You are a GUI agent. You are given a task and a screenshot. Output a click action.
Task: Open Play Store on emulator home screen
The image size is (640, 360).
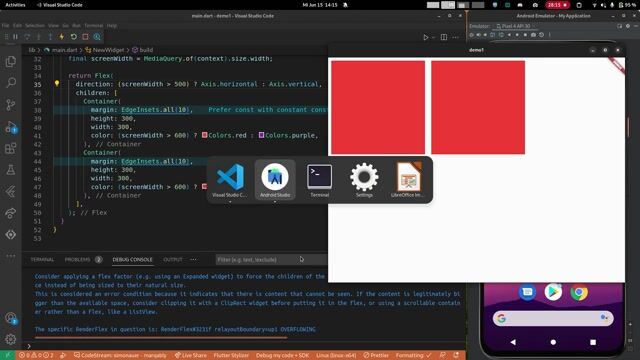553,292
